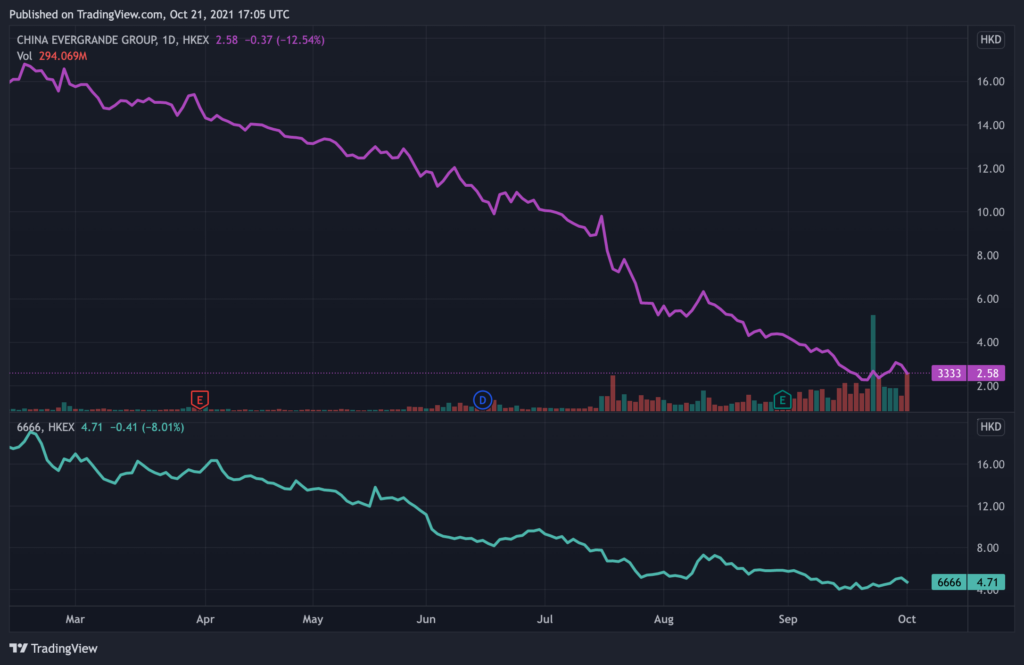Click the 6666, HKEX legend title

[46, 427]
